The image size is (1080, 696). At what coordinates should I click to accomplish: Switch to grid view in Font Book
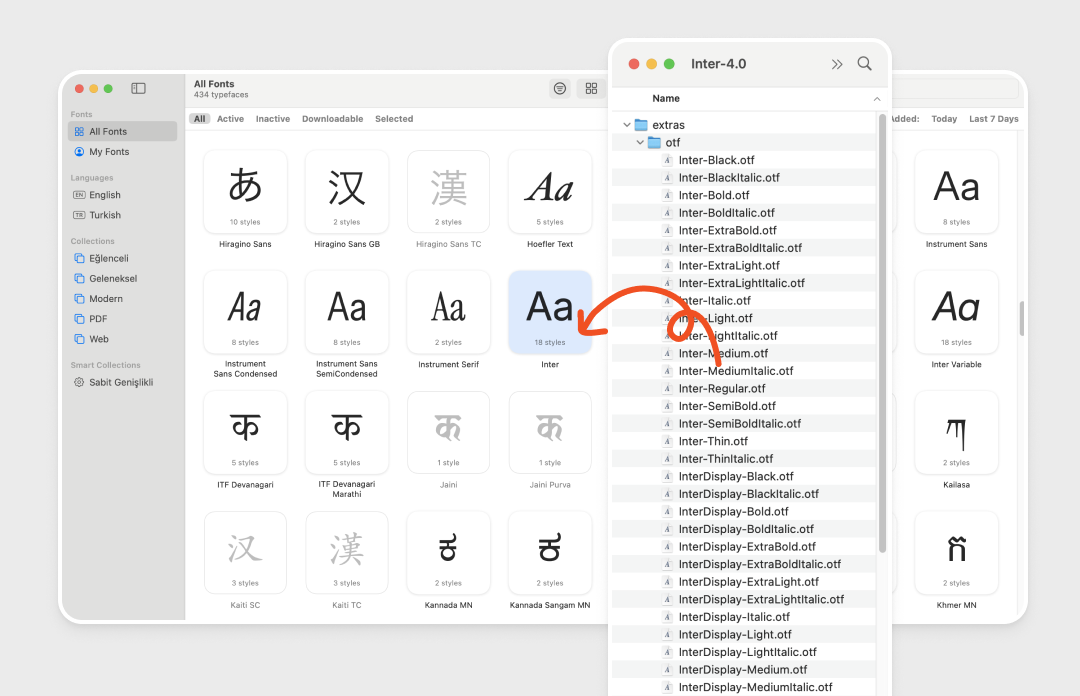click(591, 88)
